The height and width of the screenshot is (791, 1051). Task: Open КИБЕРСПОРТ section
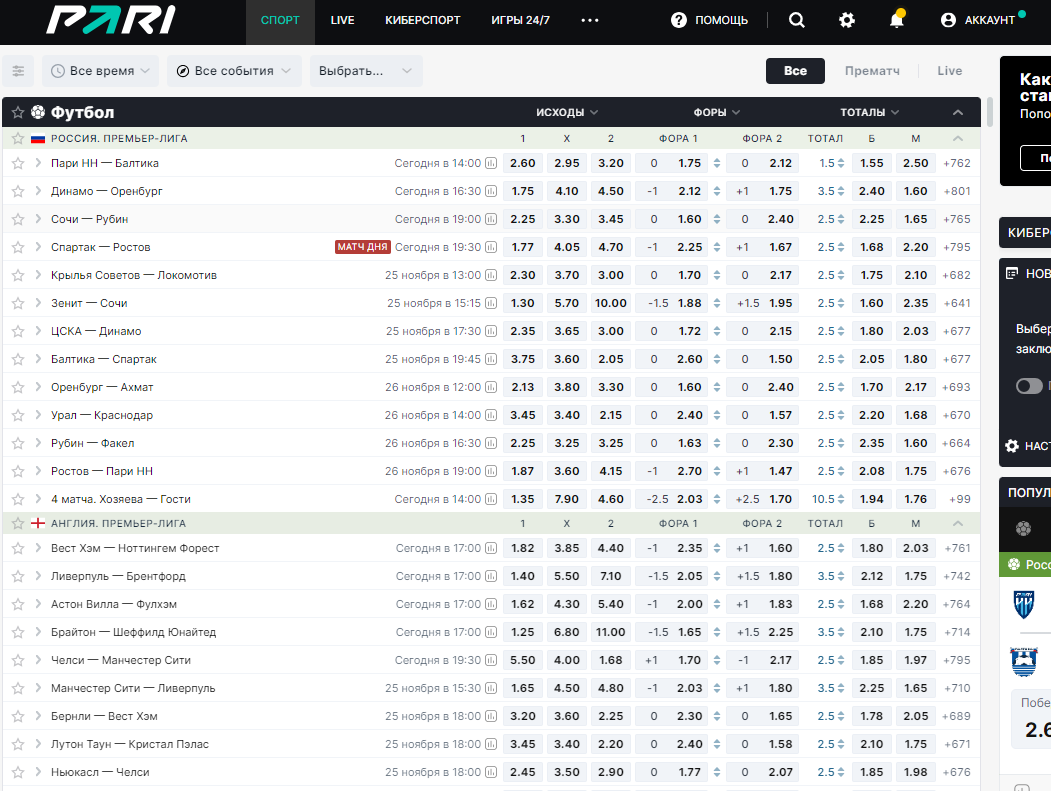423,20
